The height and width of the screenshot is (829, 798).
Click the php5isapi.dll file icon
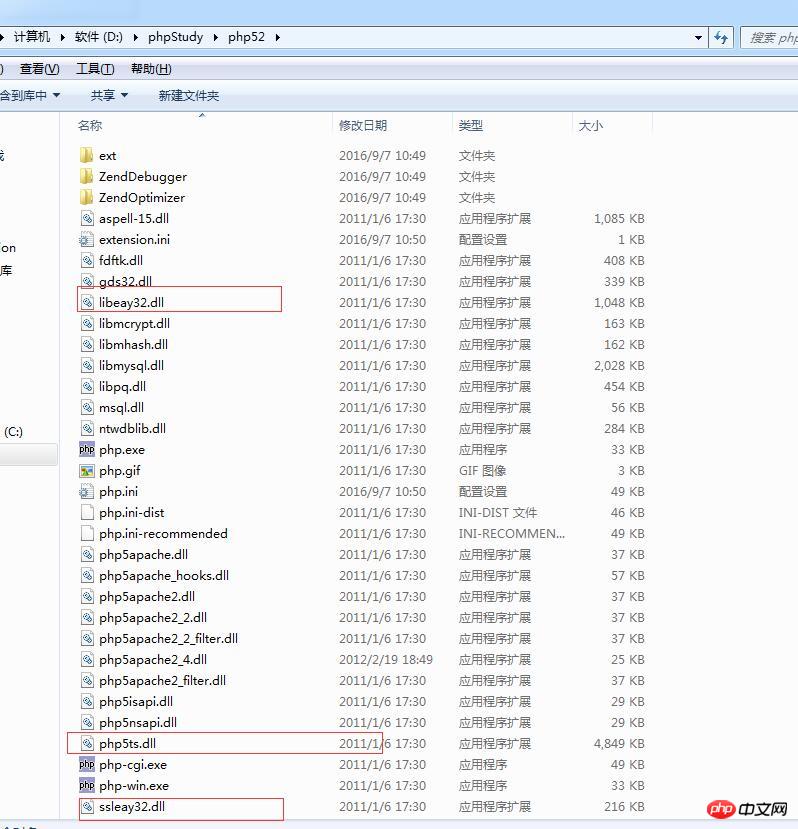[x=87, y=702]
